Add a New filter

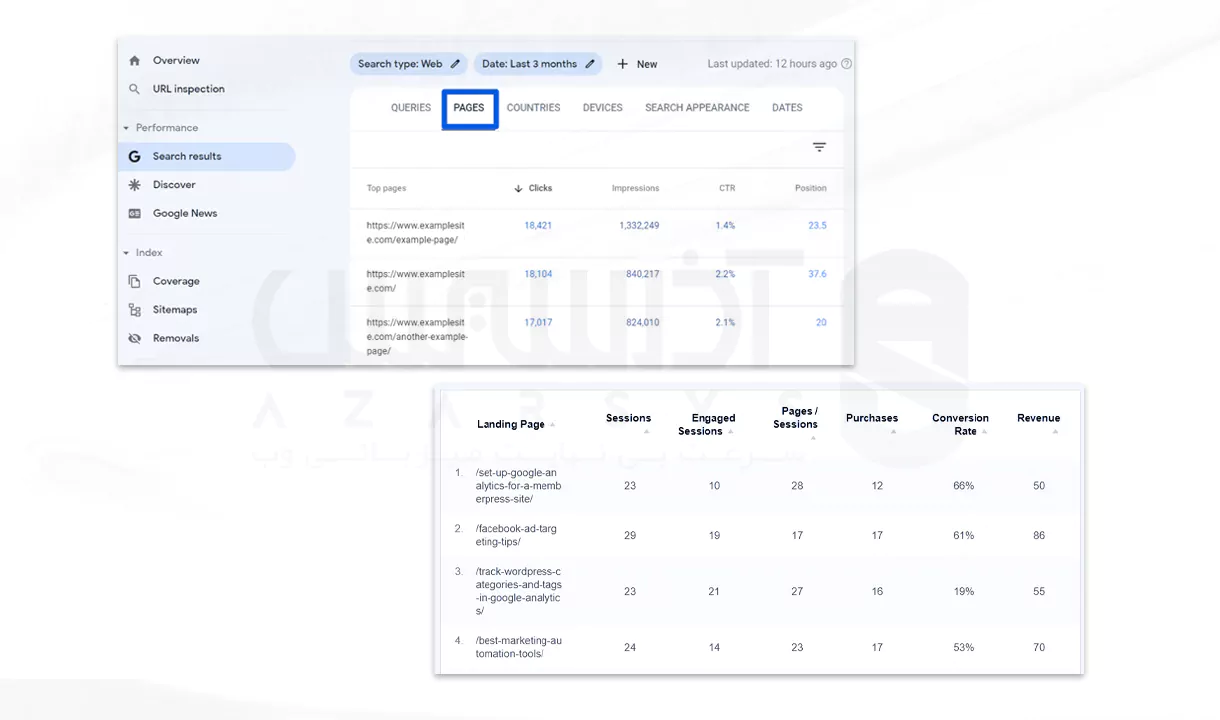(x=637, y=64)
